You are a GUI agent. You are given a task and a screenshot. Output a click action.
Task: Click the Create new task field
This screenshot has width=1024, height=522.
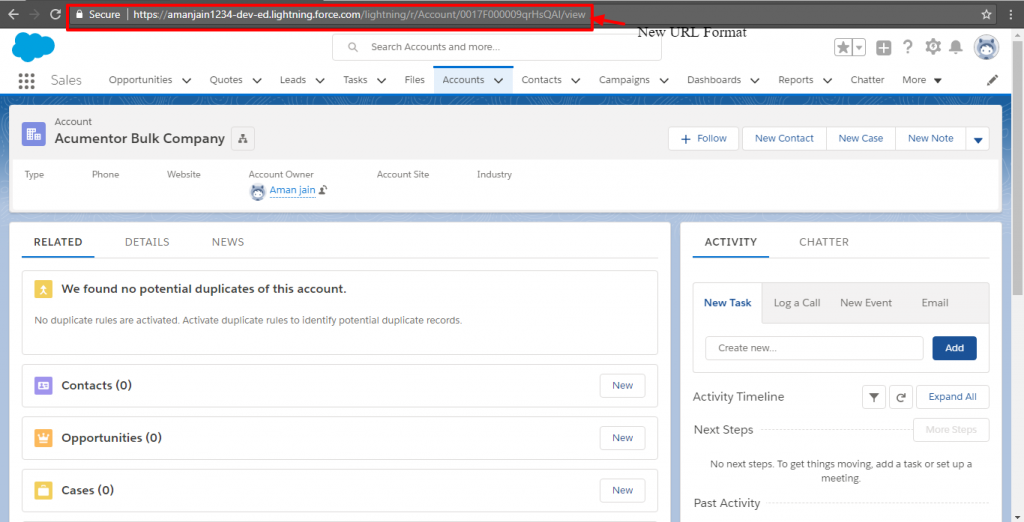click(x=814, y=348)
